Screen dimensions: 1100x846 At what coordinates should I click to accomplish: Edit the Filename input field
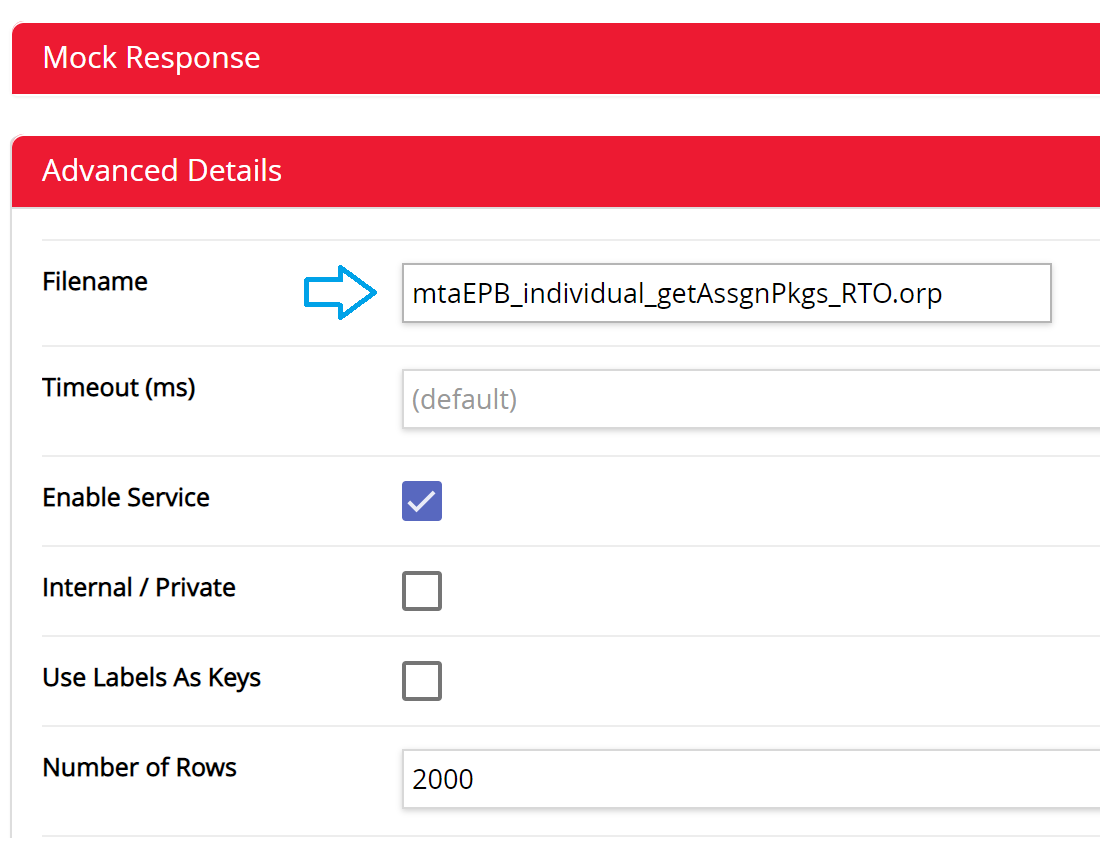pos(726,293)
